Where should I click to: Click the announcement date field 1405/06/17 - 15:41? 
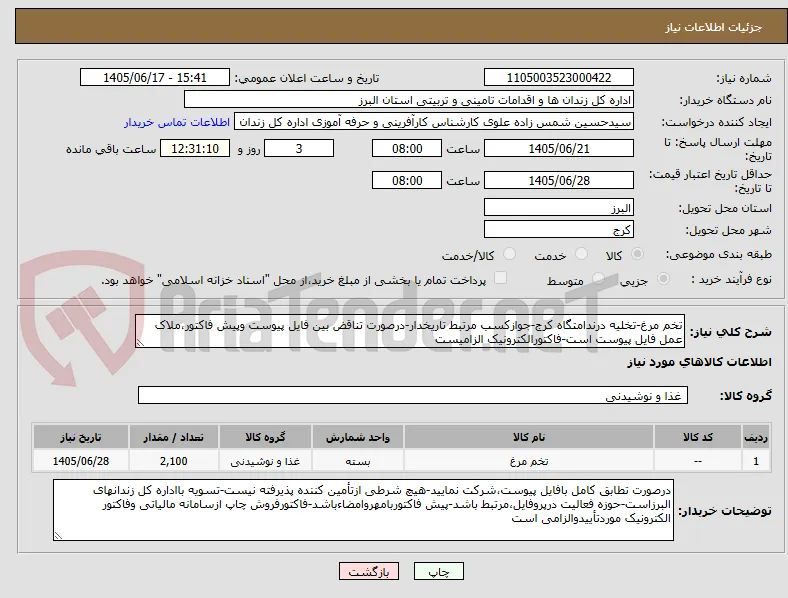click(x=155, y=77)
